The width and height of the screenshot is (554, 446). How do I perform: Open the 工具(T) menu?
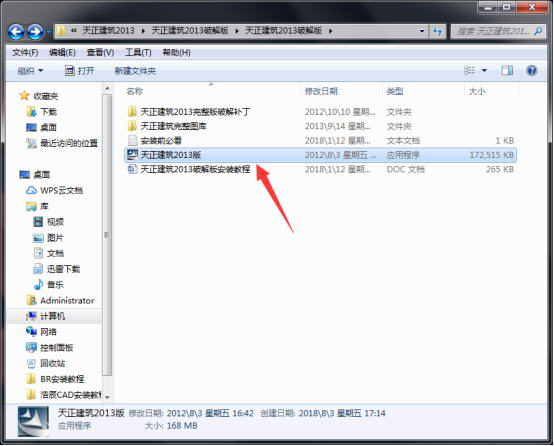click(x=138, y=53)
